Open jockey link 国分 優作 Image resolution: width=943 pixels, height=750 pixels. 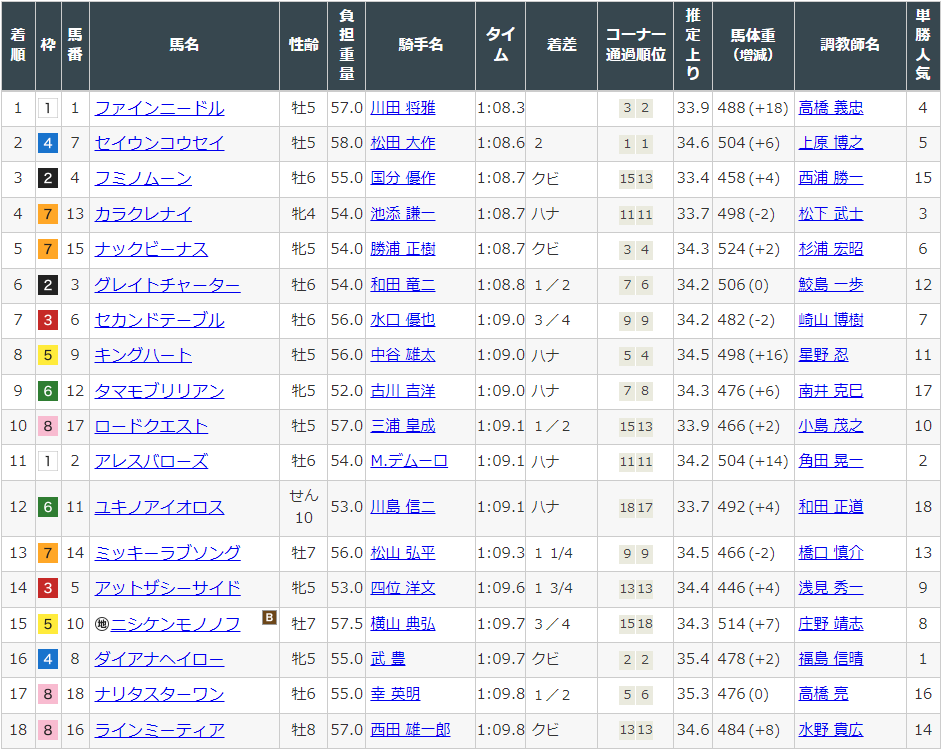[x=403, y=179]
